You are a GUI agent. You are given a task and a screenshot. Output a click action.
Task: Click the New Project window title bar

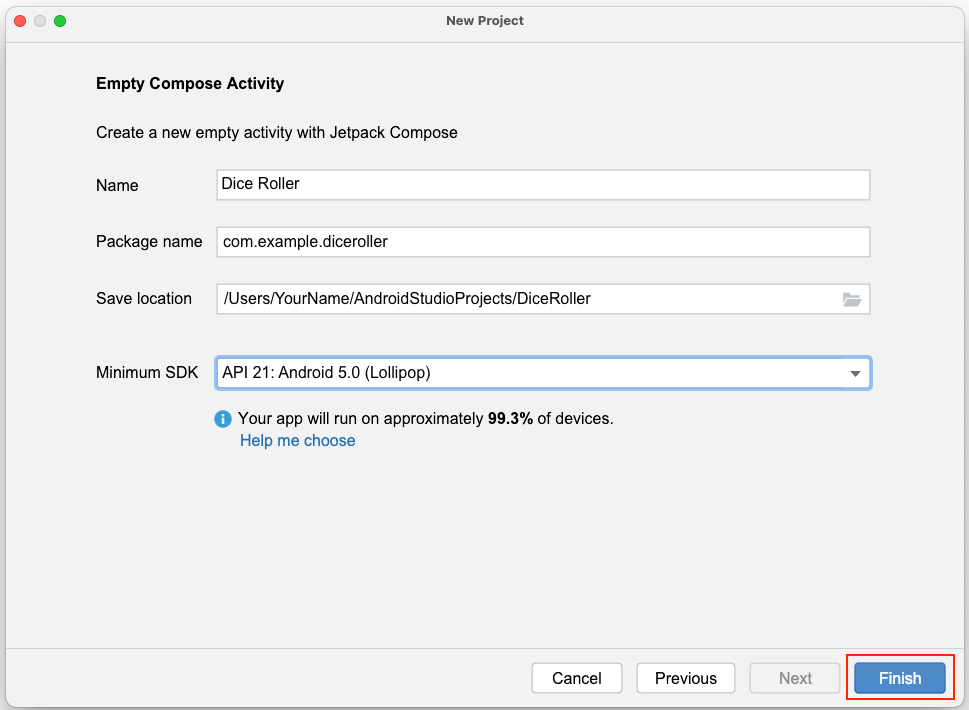coord(484,21)
